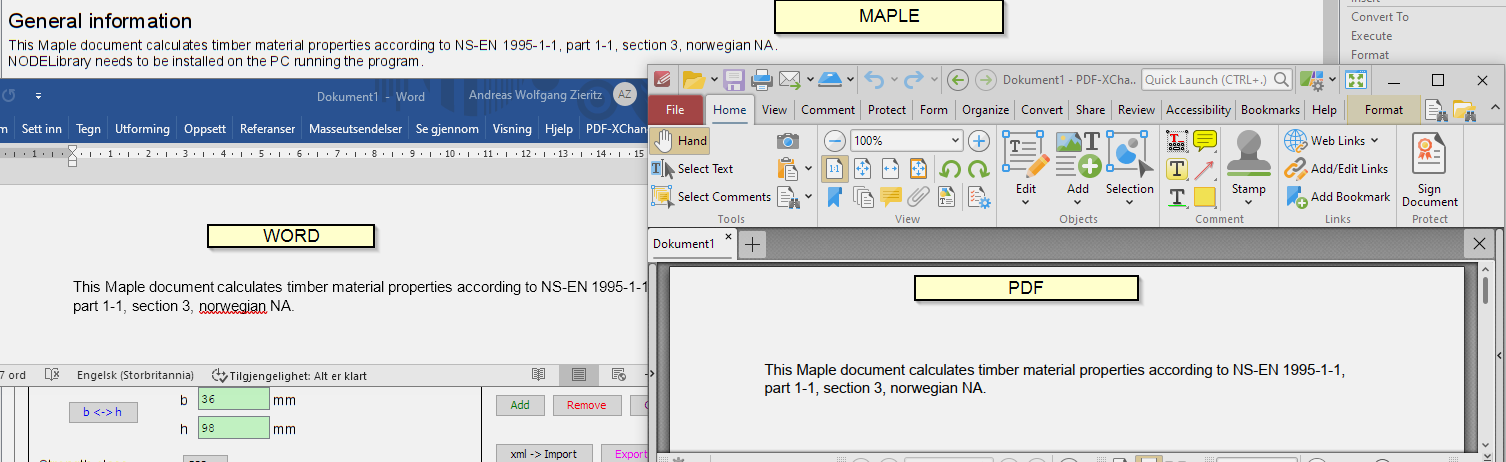Click the Fit Width view icon
The image size is (1506, 462).
890,169
